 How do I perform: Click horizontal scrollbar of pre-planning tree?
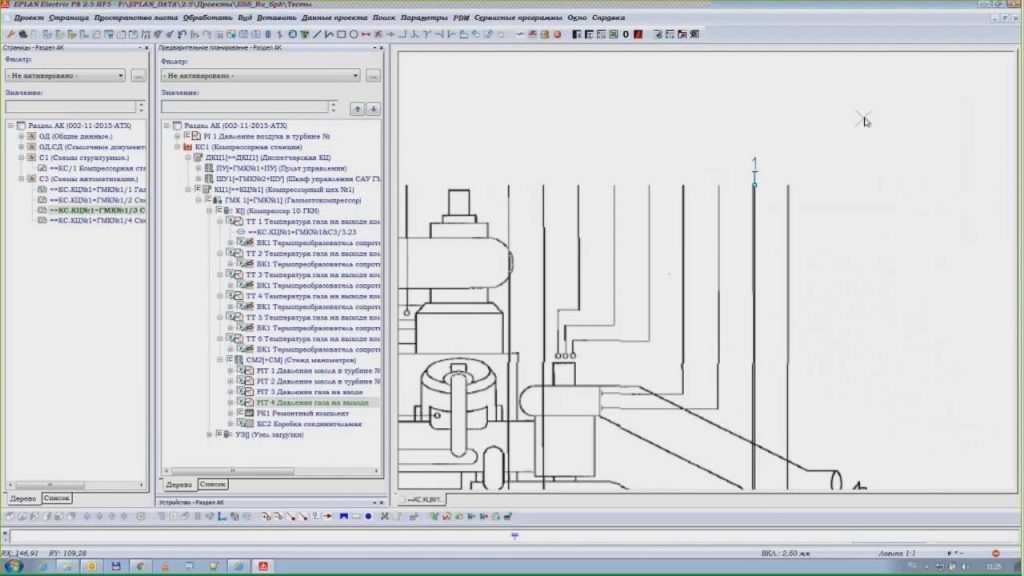(x=271, y=471)
